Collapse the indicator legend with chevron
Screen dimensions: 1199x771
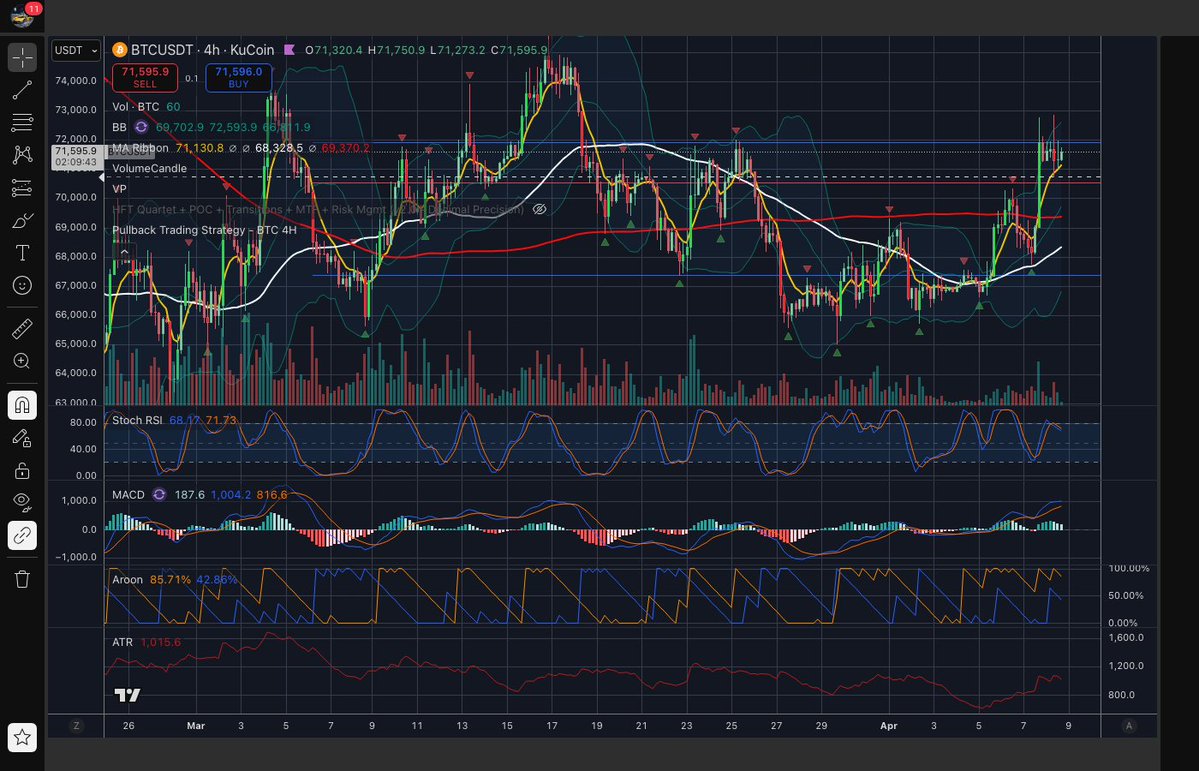click(125, 251)
